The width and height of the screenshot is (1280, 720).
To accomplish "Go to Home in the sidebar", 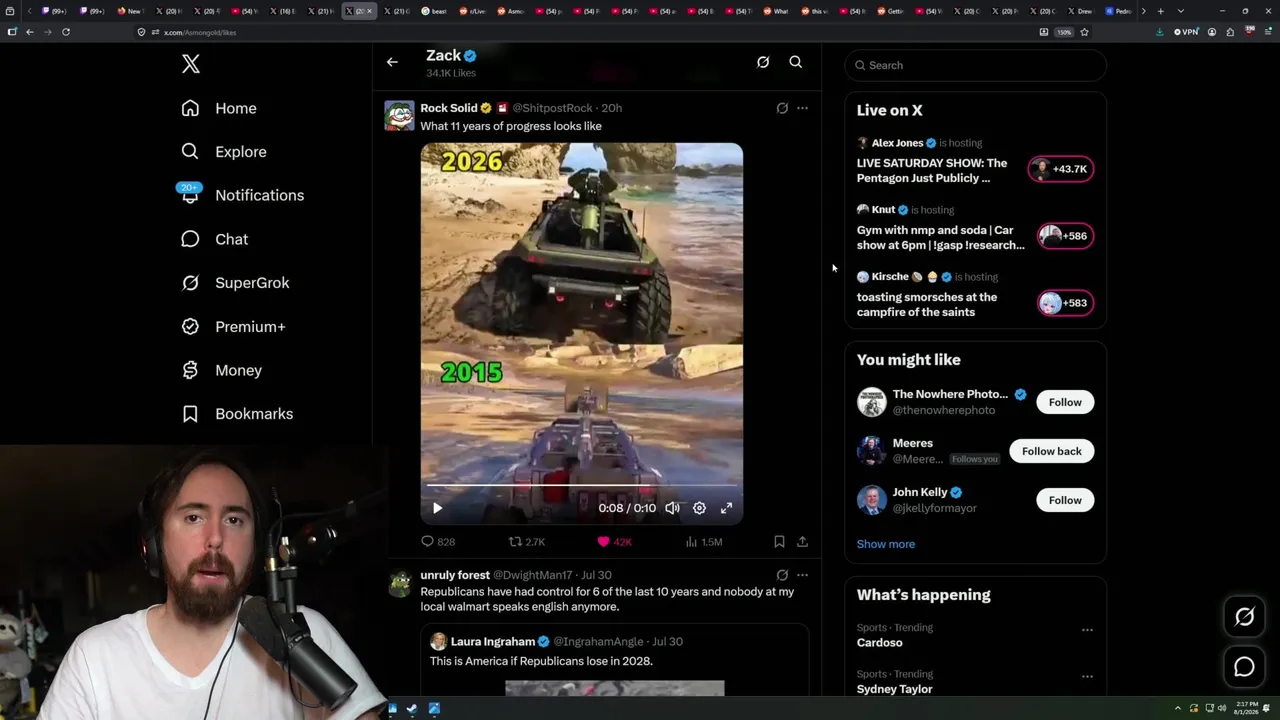I will 219,108.
